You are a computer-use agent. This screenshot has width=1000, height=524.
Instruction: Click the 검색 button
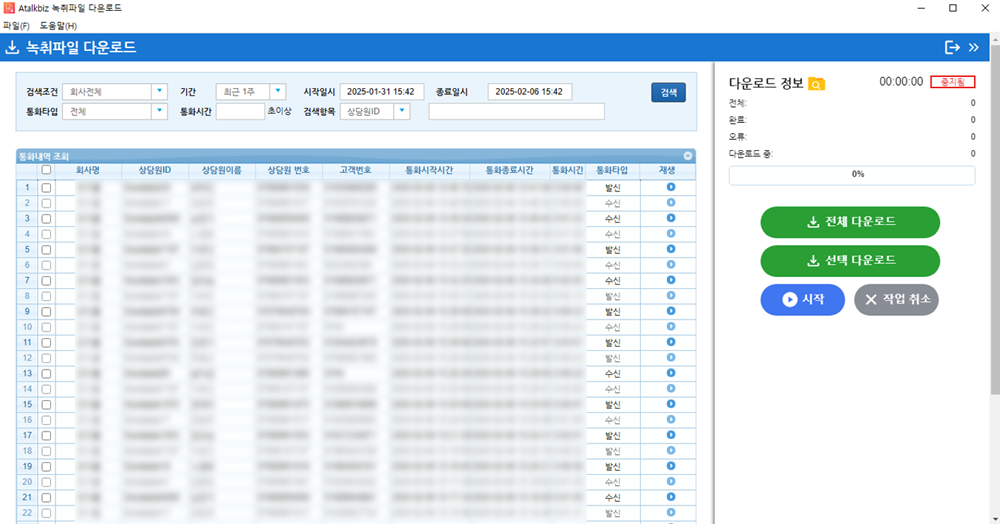click(668, 92)
